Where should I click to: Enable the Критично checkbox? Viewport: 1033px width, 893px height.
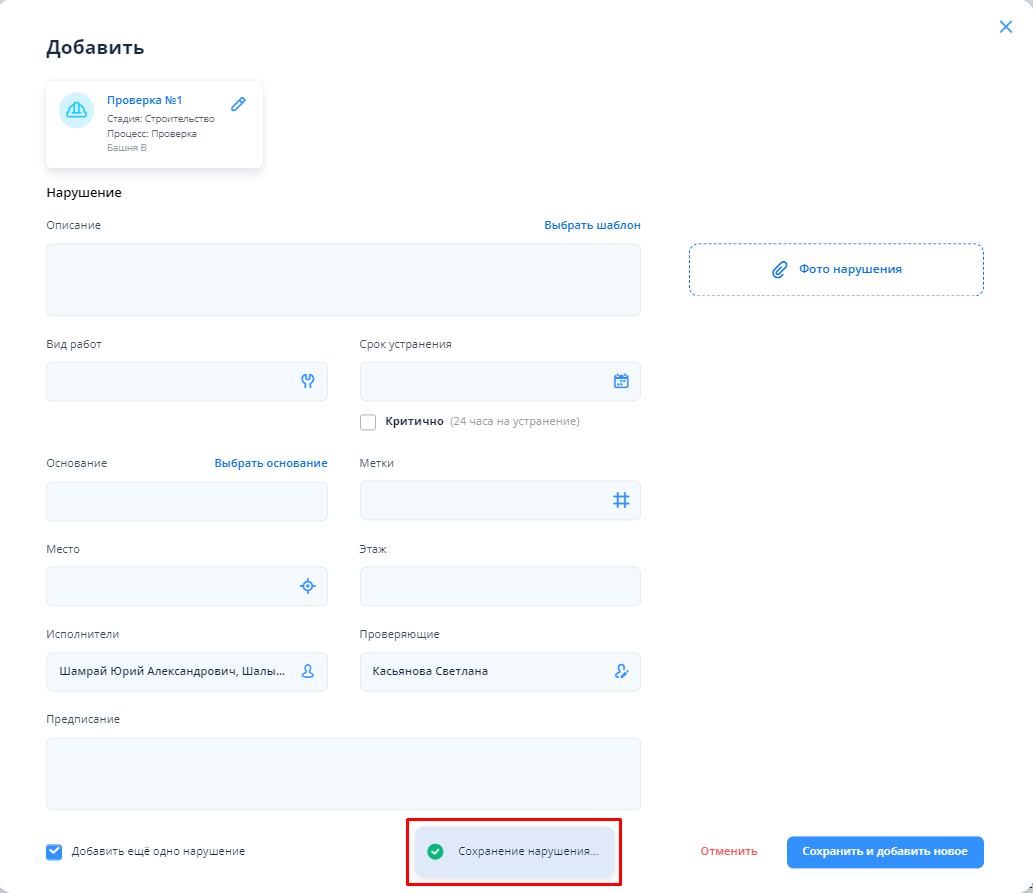368,422
